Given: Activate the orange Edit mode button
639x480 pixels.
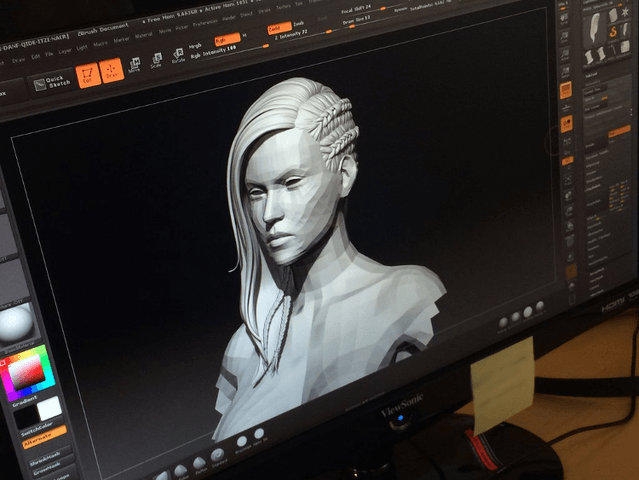Looking at the screenshot, I should coord(88,76).
